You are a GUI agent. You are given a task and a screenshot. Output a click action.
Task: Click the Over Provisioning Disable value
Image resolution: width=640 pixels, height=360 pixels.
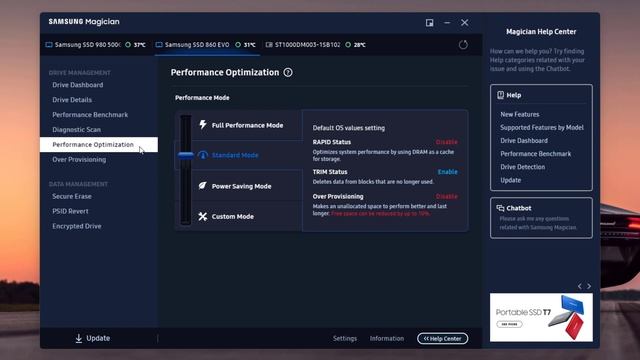click(x=447, y=196)
